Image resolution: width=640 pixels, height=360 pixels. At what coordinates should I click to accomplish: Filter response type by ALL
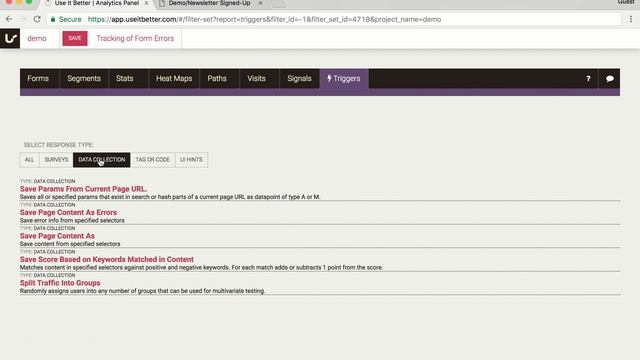pos(29,160)
